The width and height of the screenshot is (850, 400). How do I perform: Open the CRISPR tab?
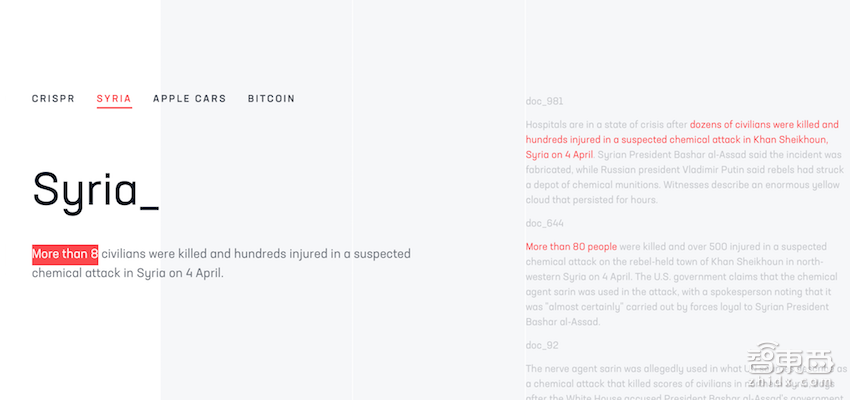coord(53,99)
